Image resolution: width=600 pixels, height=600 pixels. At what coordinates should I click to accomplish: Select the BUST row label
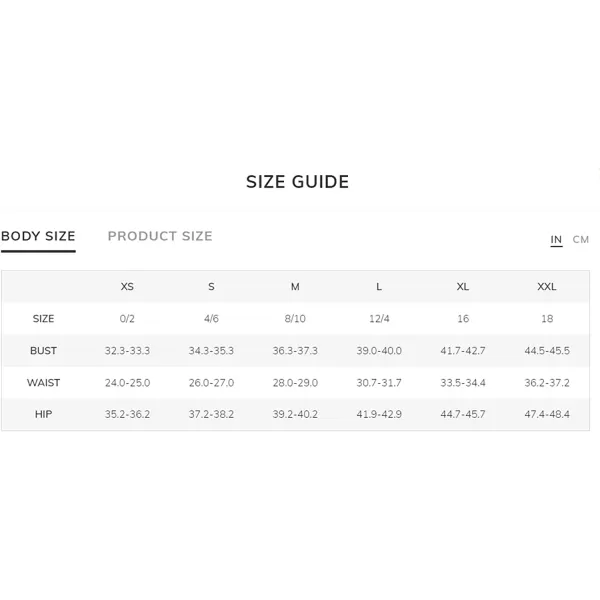click(x=43, y=351)
